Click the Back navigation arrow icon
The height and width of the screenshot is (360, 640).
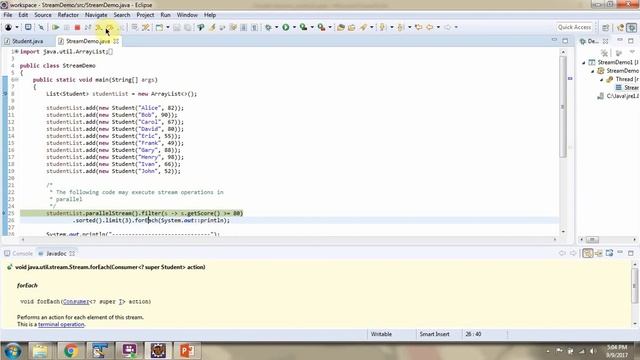(429, 27)
